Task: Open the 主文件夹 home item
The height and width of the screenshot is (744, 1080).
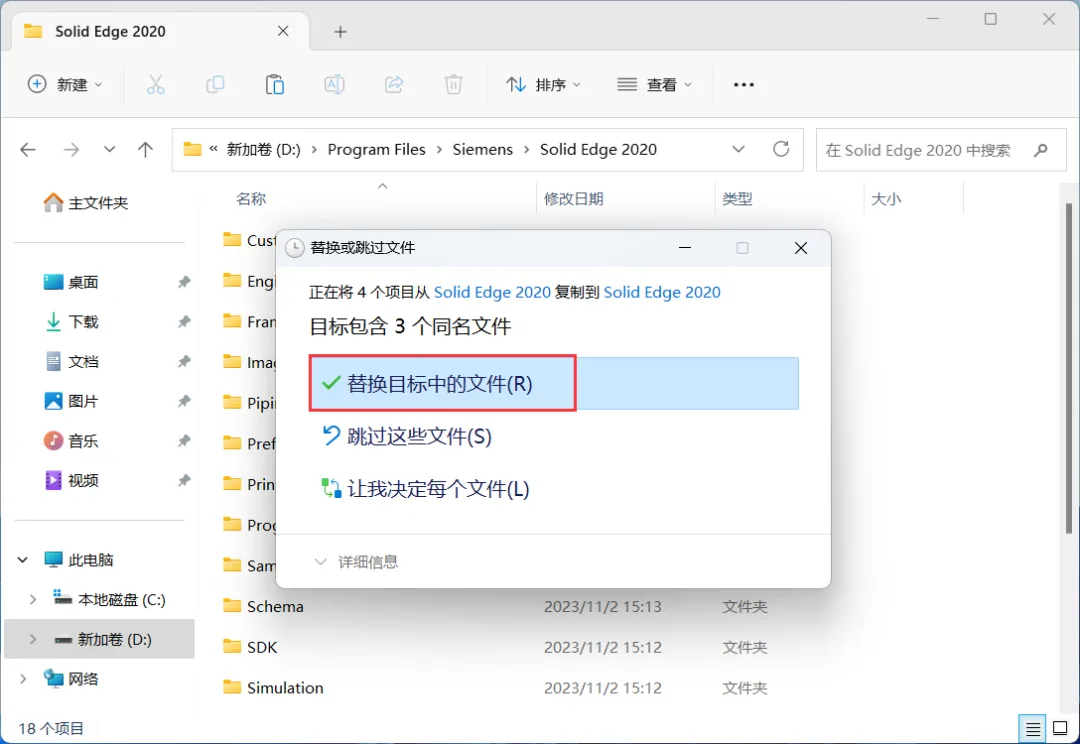Action: click(85, 203)
